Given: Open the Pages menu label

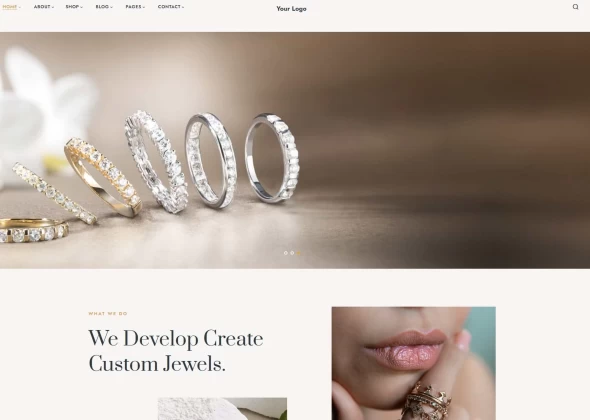Looking at the screenshot, I should click(134, 7).
